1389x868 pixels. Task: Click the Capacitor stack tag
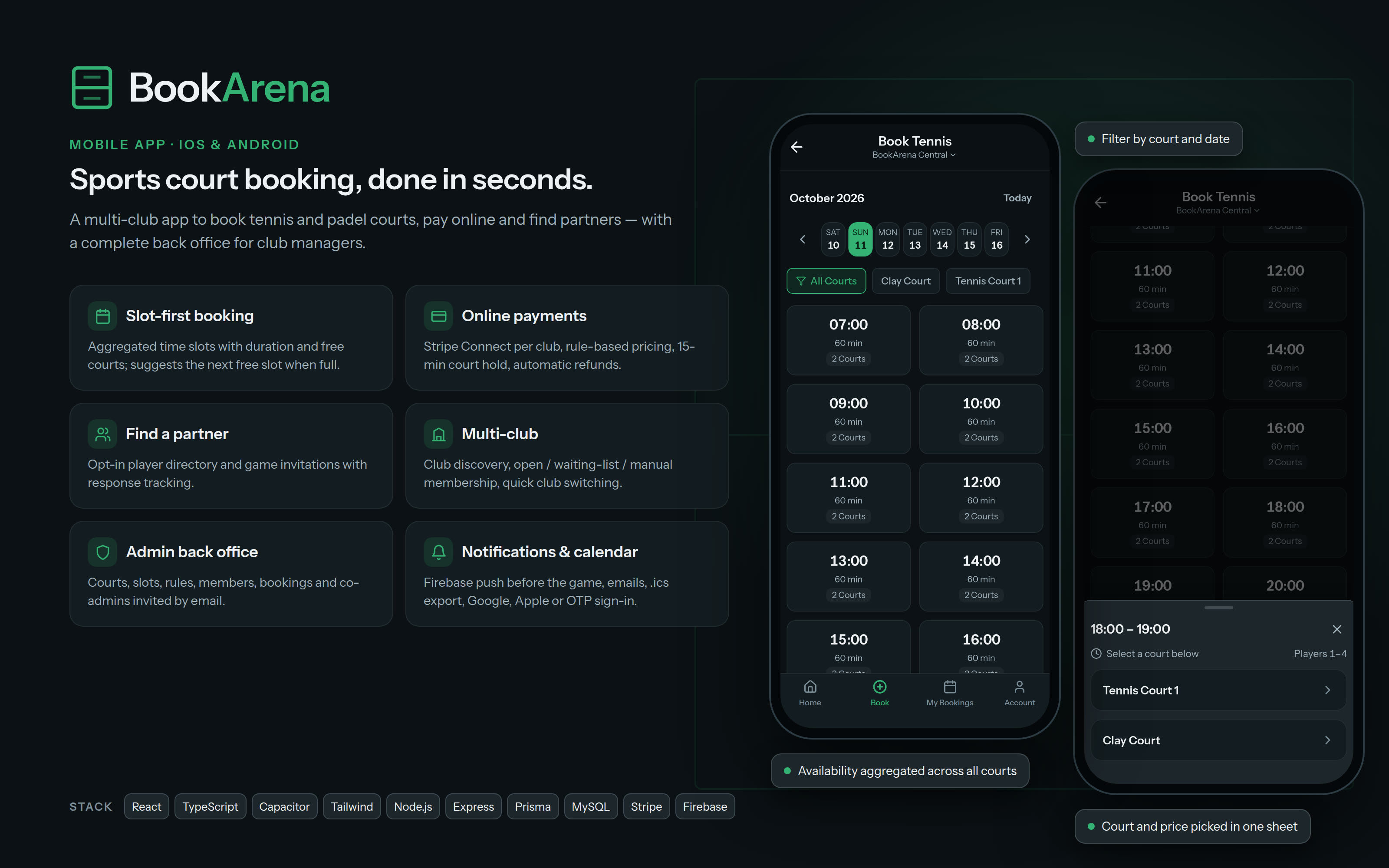click(284, 806)
